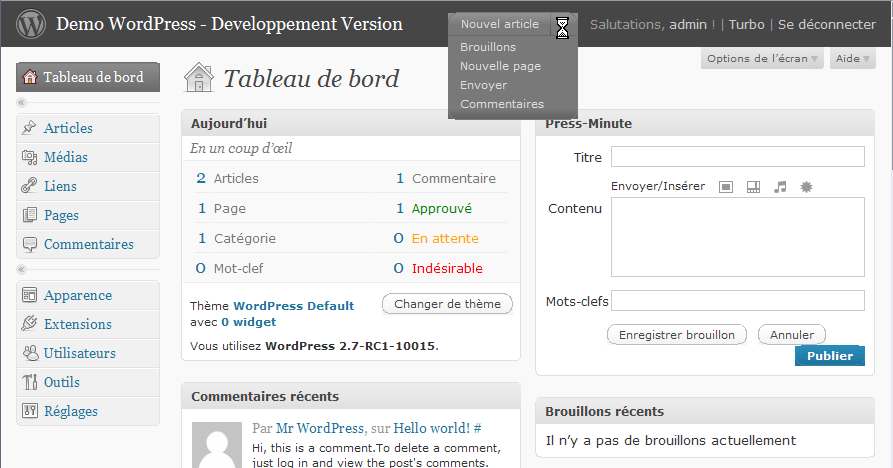The width and height of the screenshot is (893, 468).
Task: Open the Médias sidebar menu
Action: (x=88, y=157)
